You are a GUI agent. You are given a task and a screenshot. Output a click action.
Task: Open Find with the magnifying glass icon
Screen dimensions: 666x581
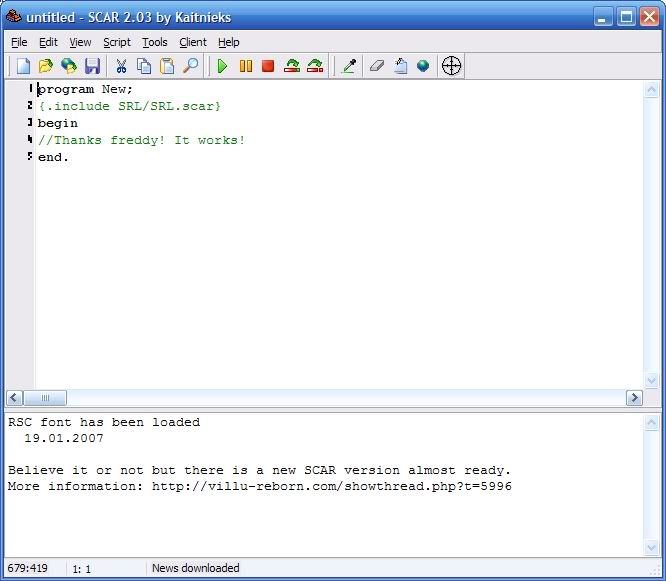pos(190,66)
